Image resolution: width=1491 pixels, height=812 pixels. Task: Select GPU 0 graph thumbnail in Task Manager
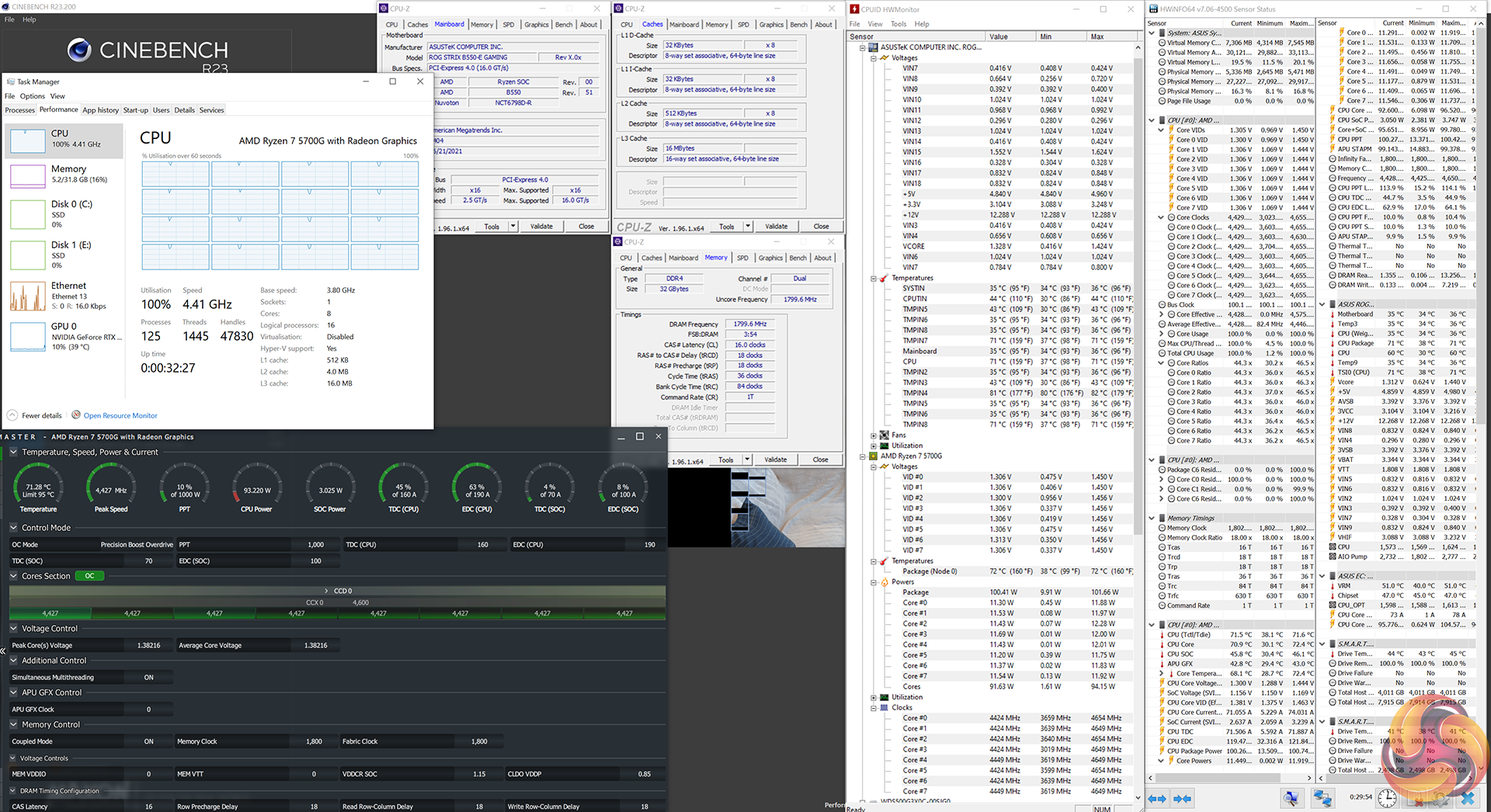click(28, 337)
